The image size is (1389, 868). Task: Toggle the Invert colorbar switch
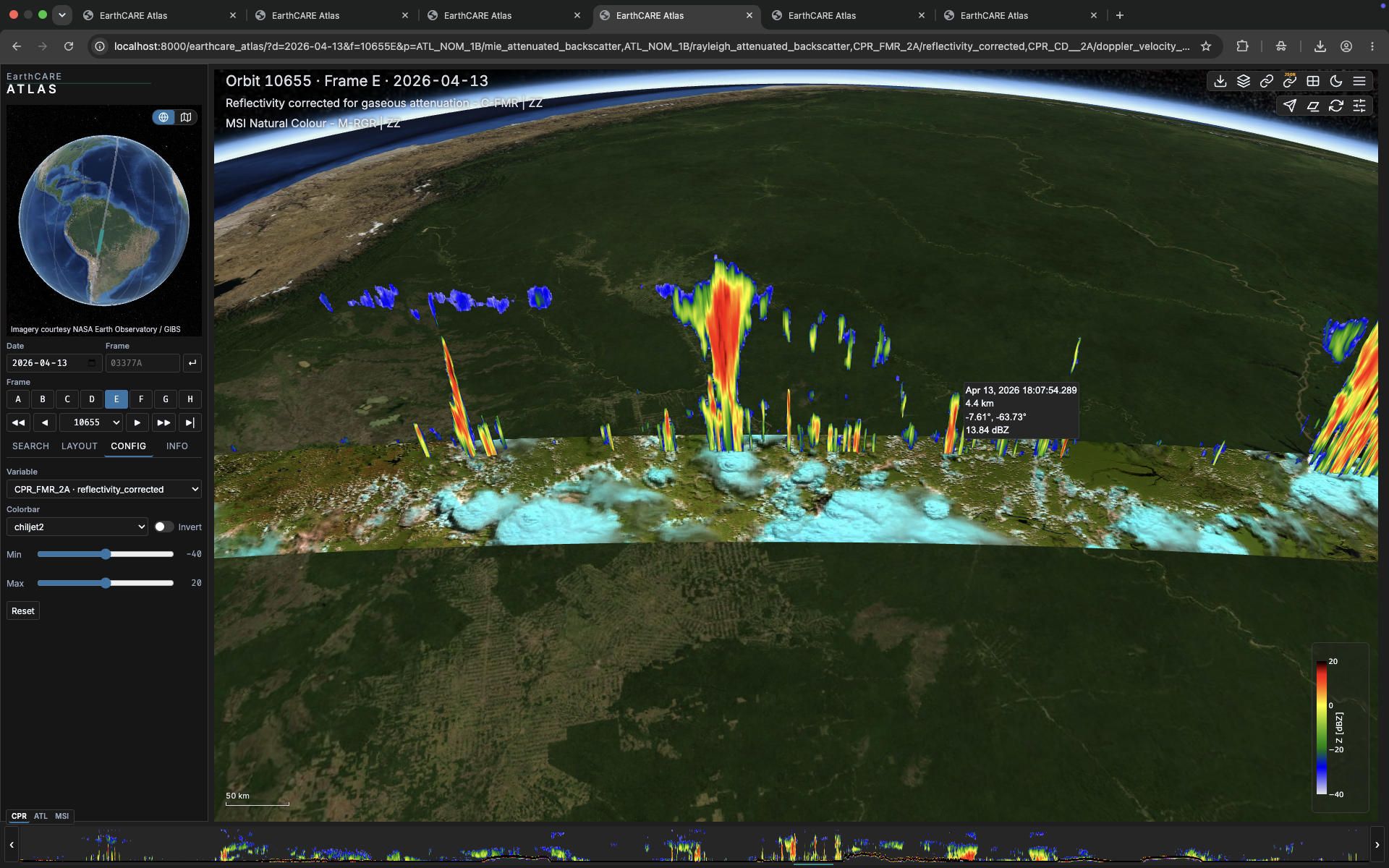[x=163, y=527]
